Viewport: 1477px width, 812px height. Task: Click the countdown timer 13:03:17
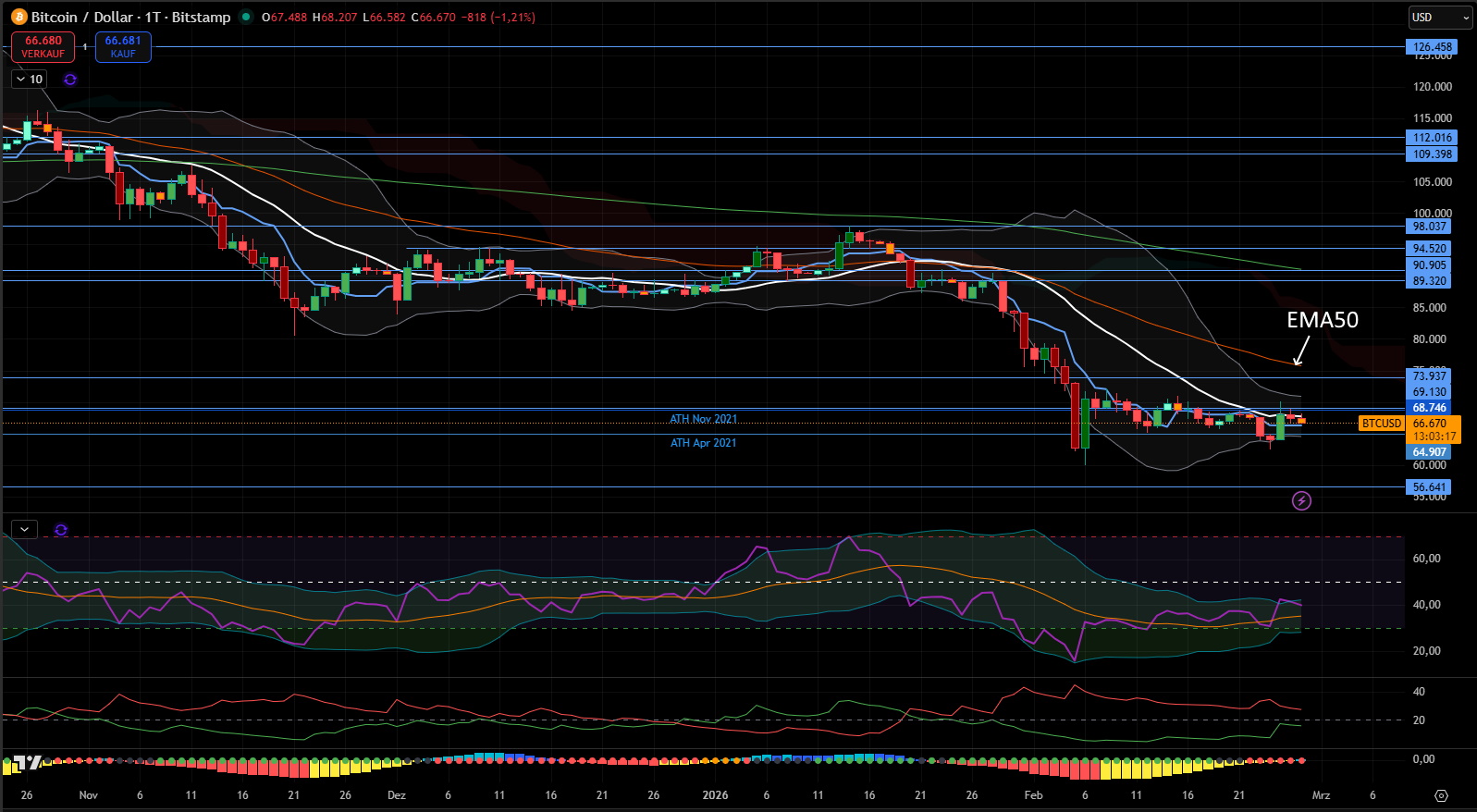coord(1434,437)
